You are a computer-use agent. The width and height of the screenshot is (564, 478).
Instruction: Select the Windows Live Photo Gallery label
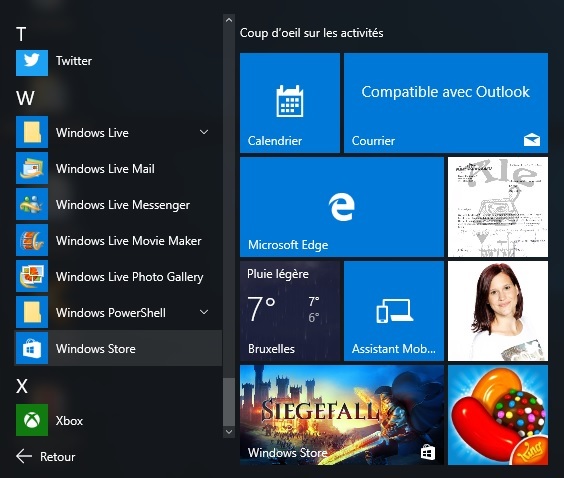(129, 277)
